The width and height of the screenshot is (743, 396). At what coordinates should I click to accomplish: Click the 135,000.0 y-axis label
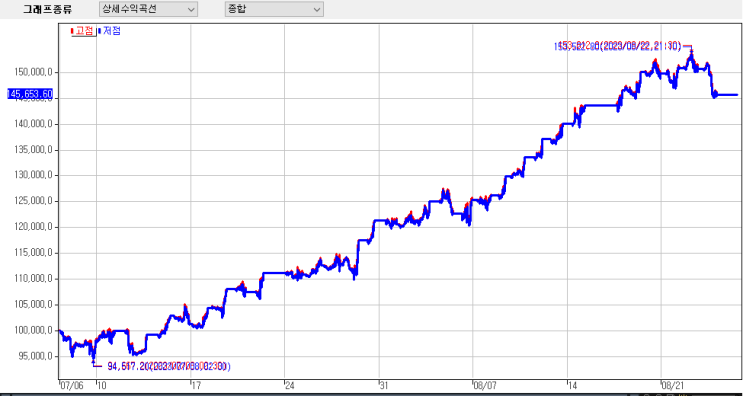33,150
